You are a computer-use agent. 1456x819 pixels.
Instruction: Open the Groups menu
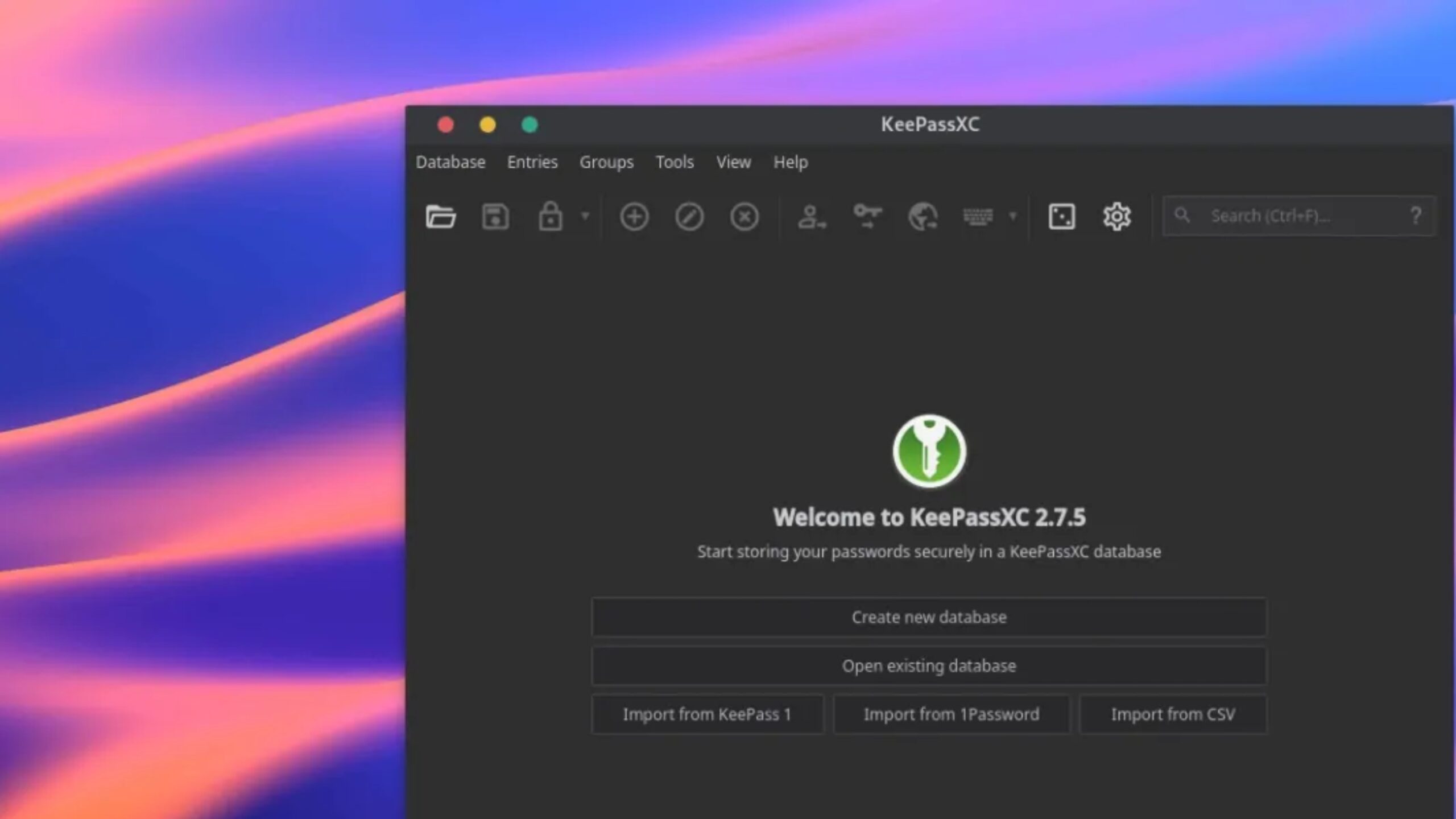click(x=606, y=162)
